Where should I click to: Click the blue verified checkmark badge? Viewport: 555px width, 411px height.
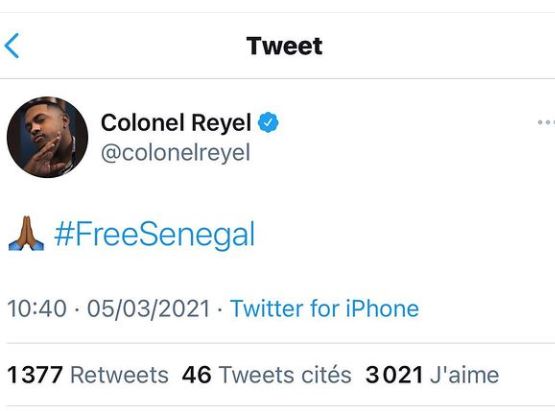268,122
